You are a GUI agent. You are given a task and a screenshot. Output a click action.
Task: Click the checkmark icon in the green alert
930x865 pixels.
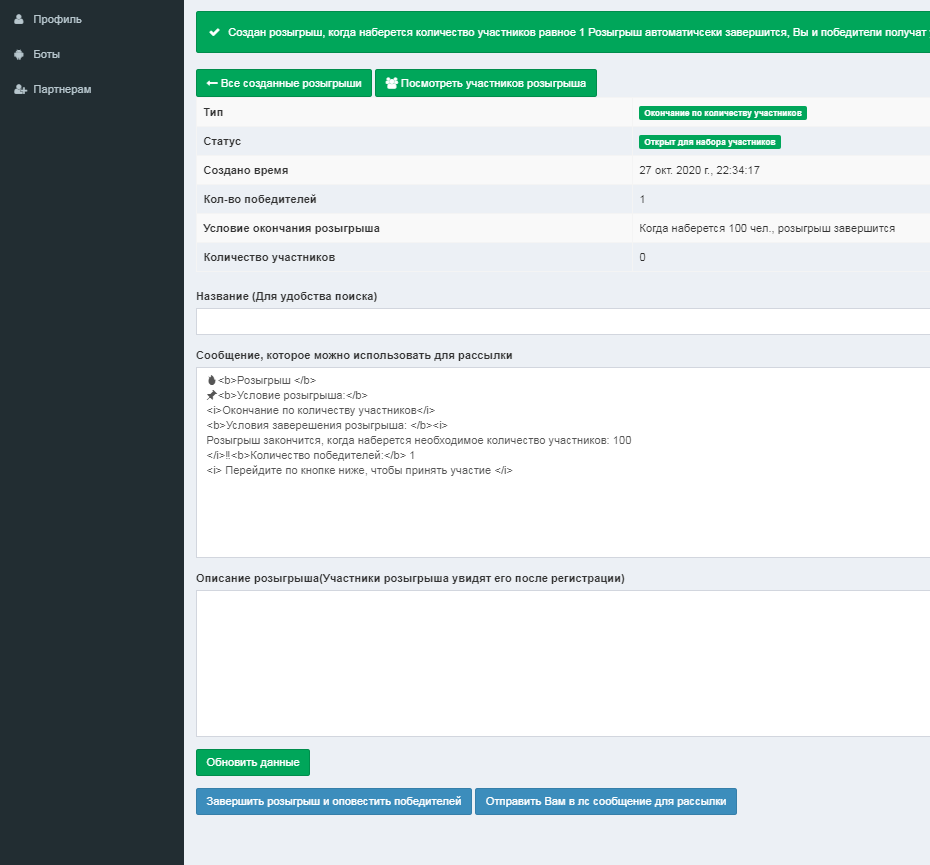click(x=214, y=33)
